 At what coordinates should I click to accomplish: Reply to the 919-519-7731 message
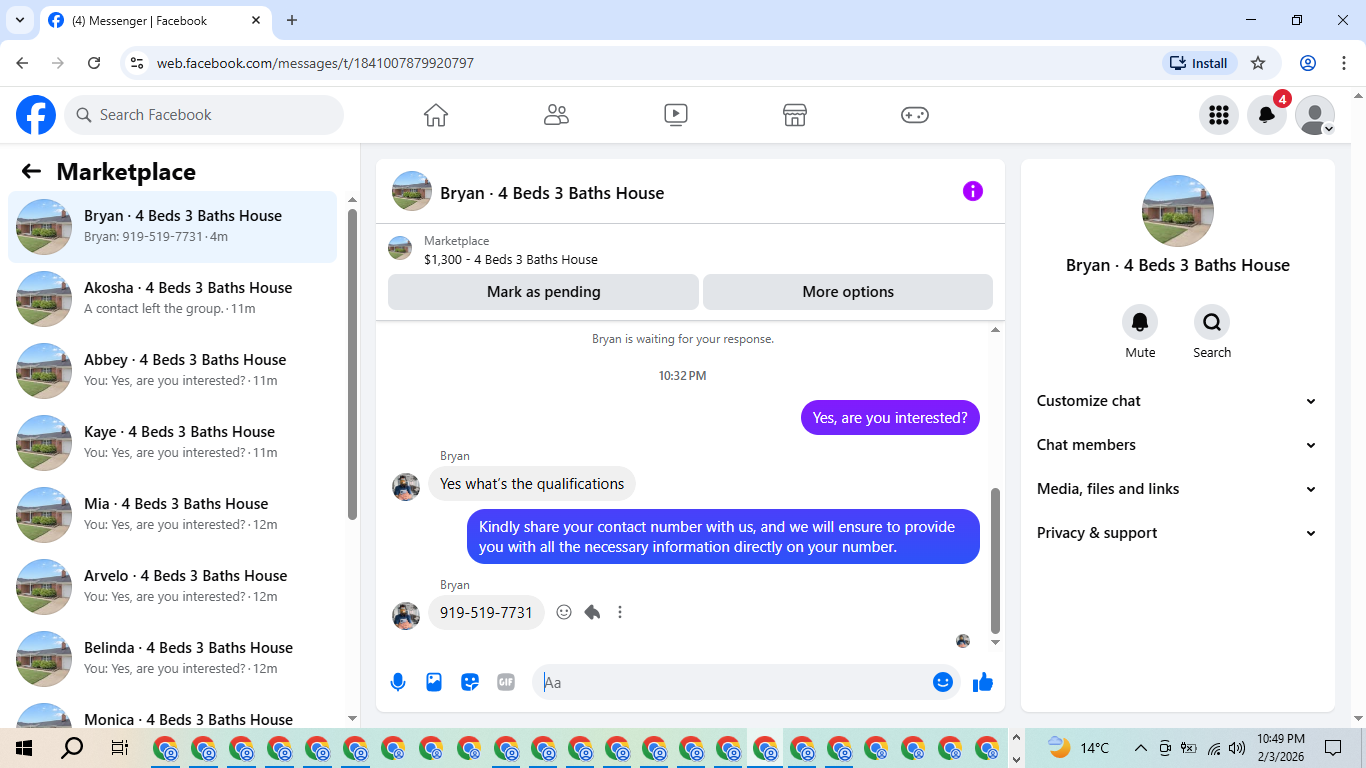[592, 612]
